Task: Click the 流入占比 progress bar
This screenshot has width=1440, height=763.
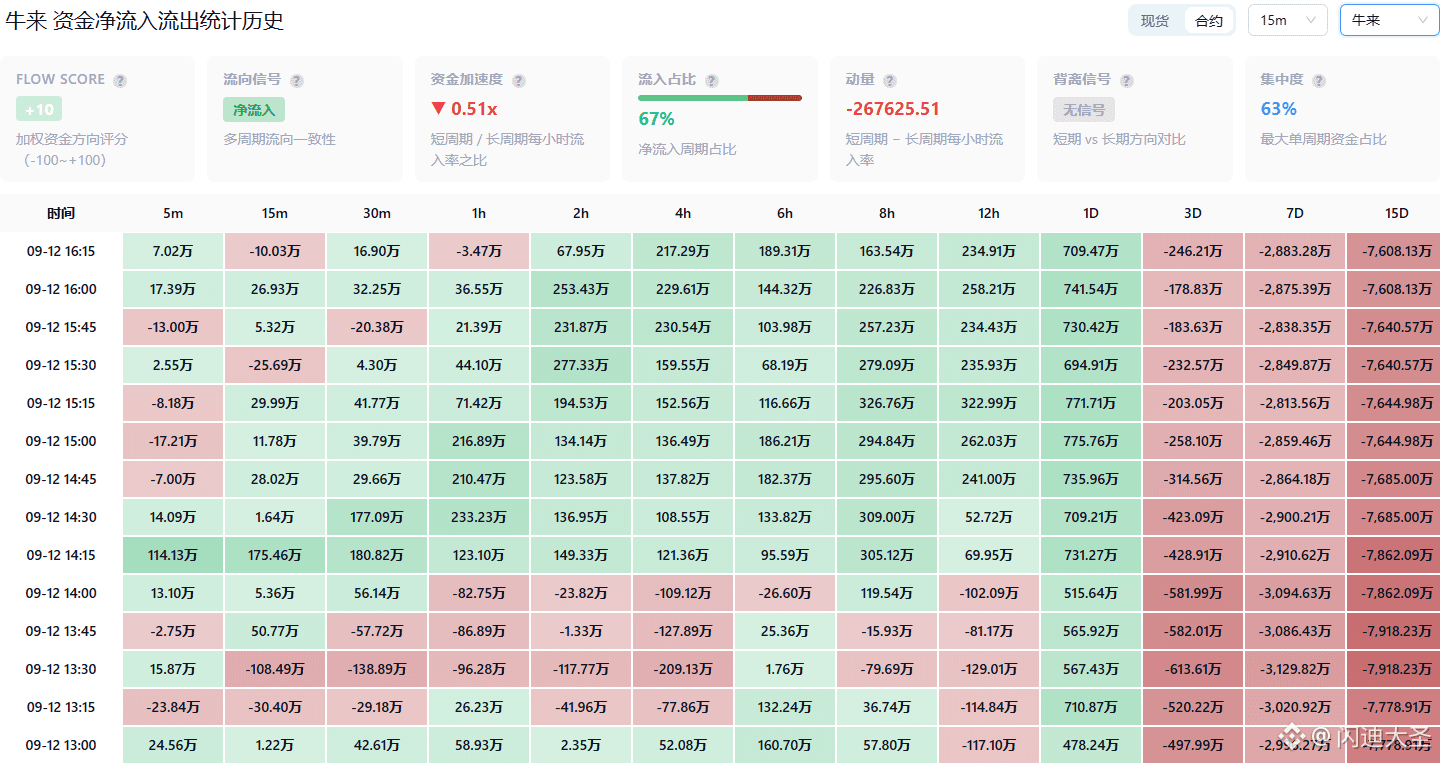Action: pos(720,98)
